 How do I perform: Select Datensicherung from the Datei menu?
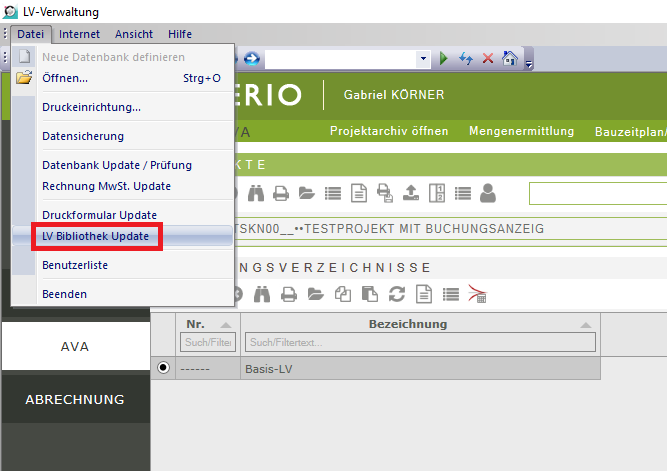[x=83, y=136]
